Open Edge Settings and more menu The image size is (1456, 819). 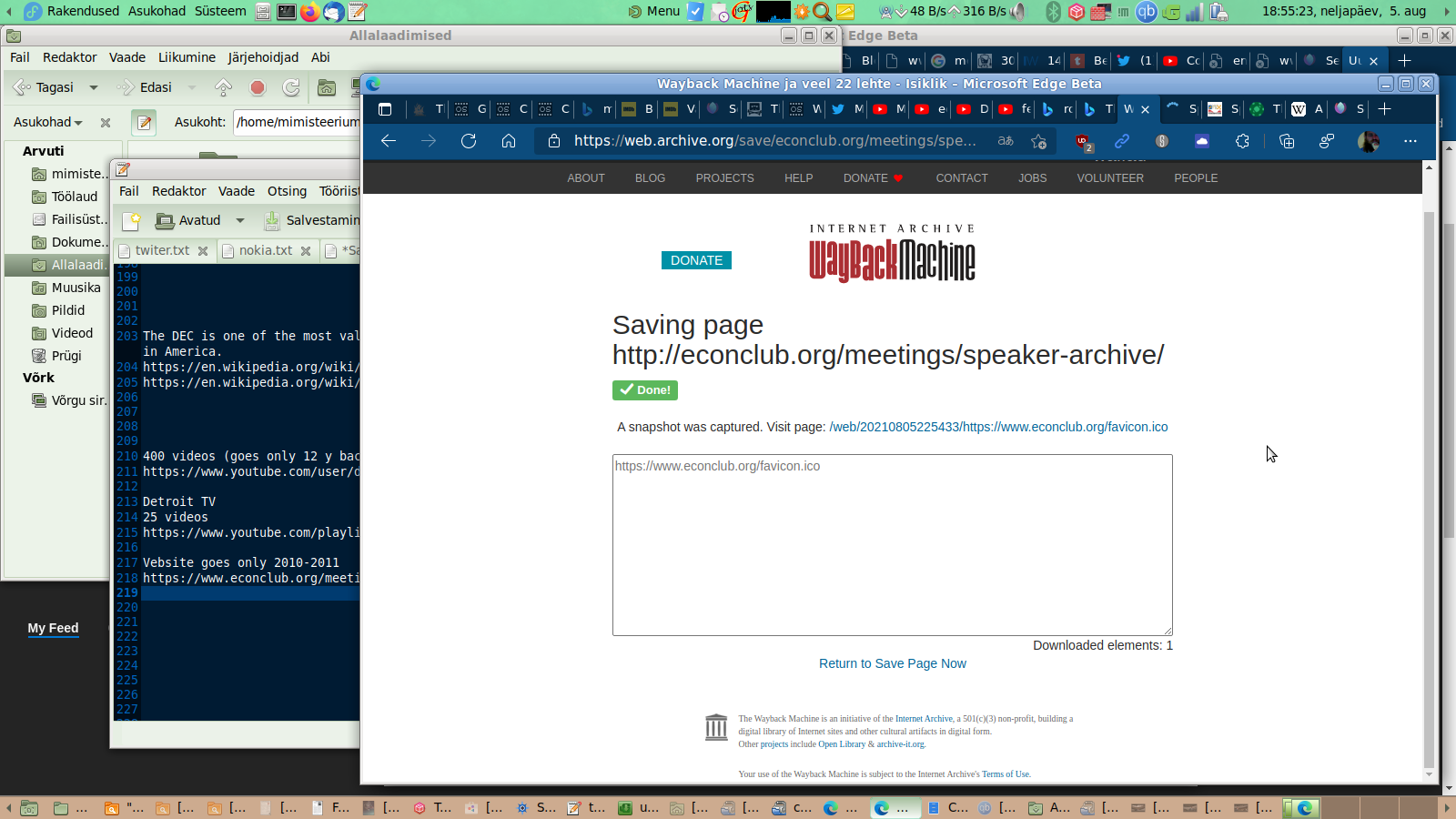(1410, 141)
